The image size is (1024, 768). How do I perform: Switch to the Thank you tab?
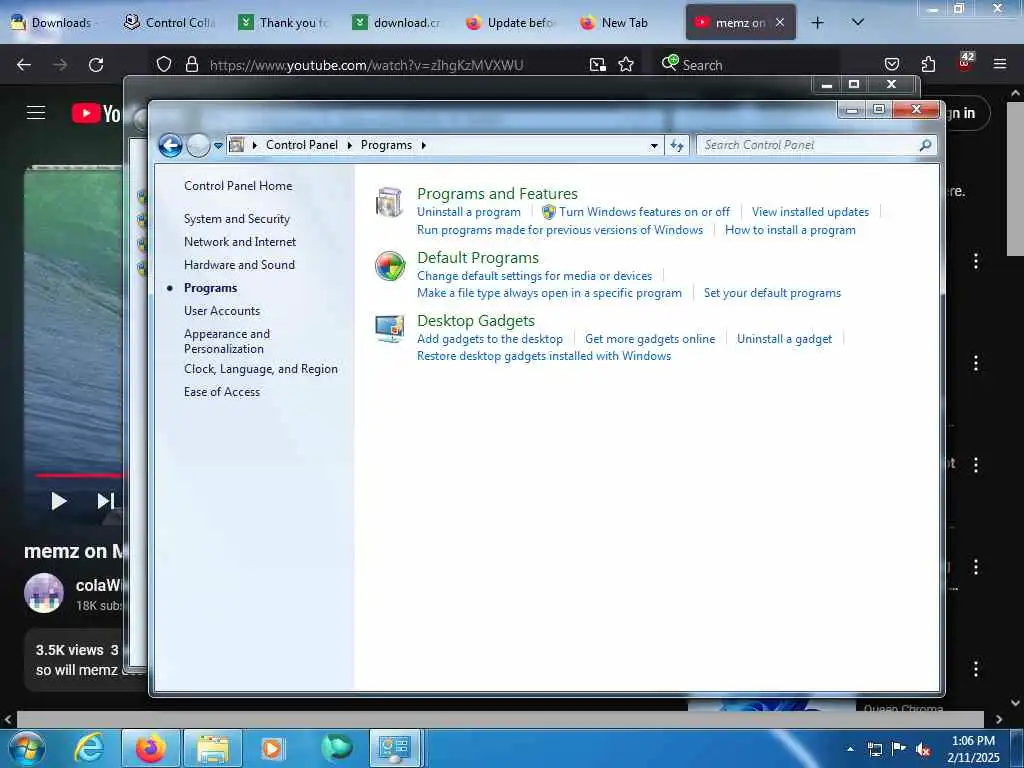coord(284,22)
